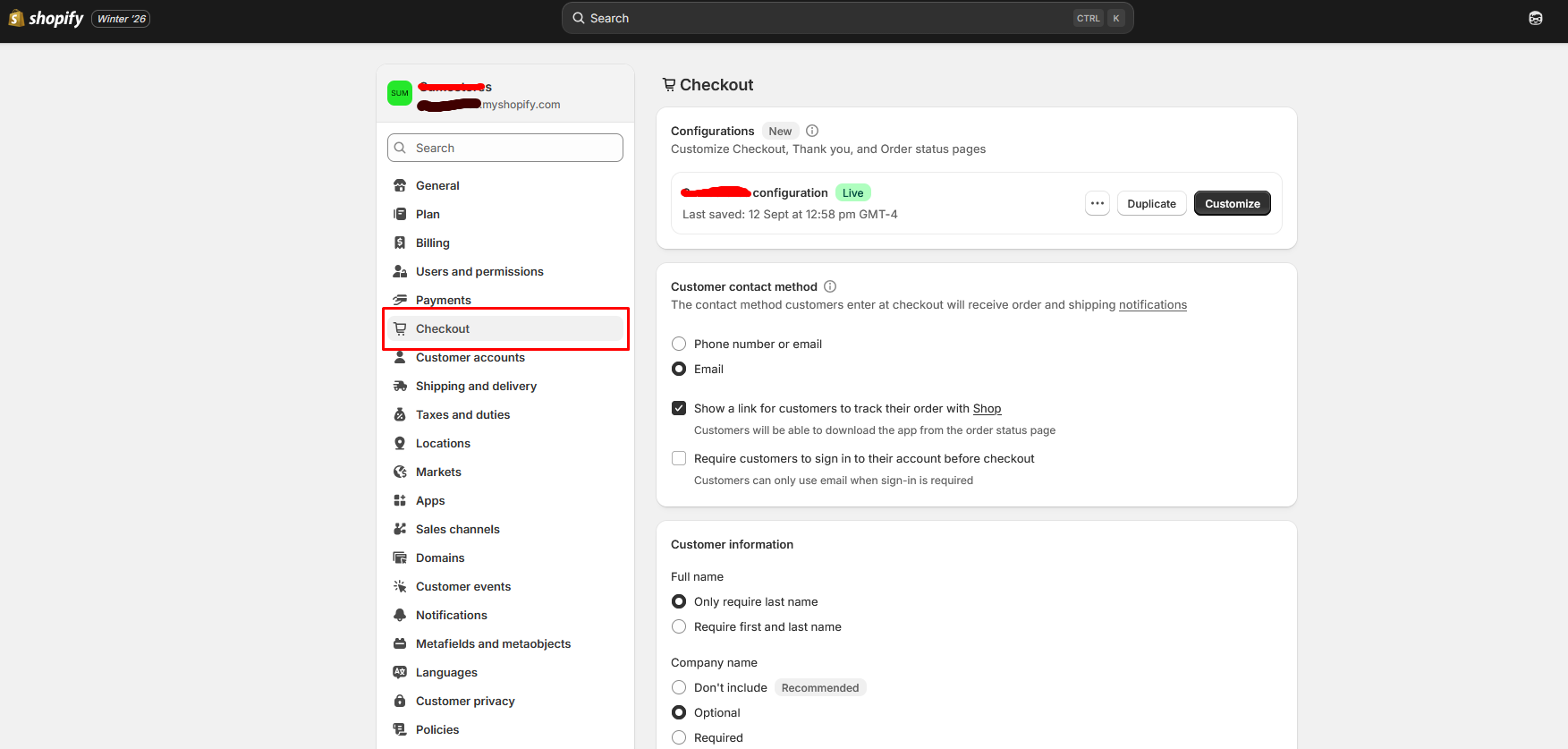Click the Customer privacy lock icon
Screen dimensions: 1568x749
click(400, 701)
